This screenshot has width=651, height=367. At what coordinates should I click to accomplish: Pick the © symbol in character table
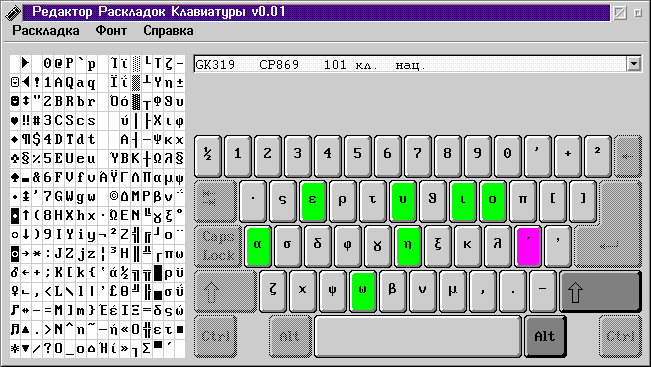tap(114, 197)
